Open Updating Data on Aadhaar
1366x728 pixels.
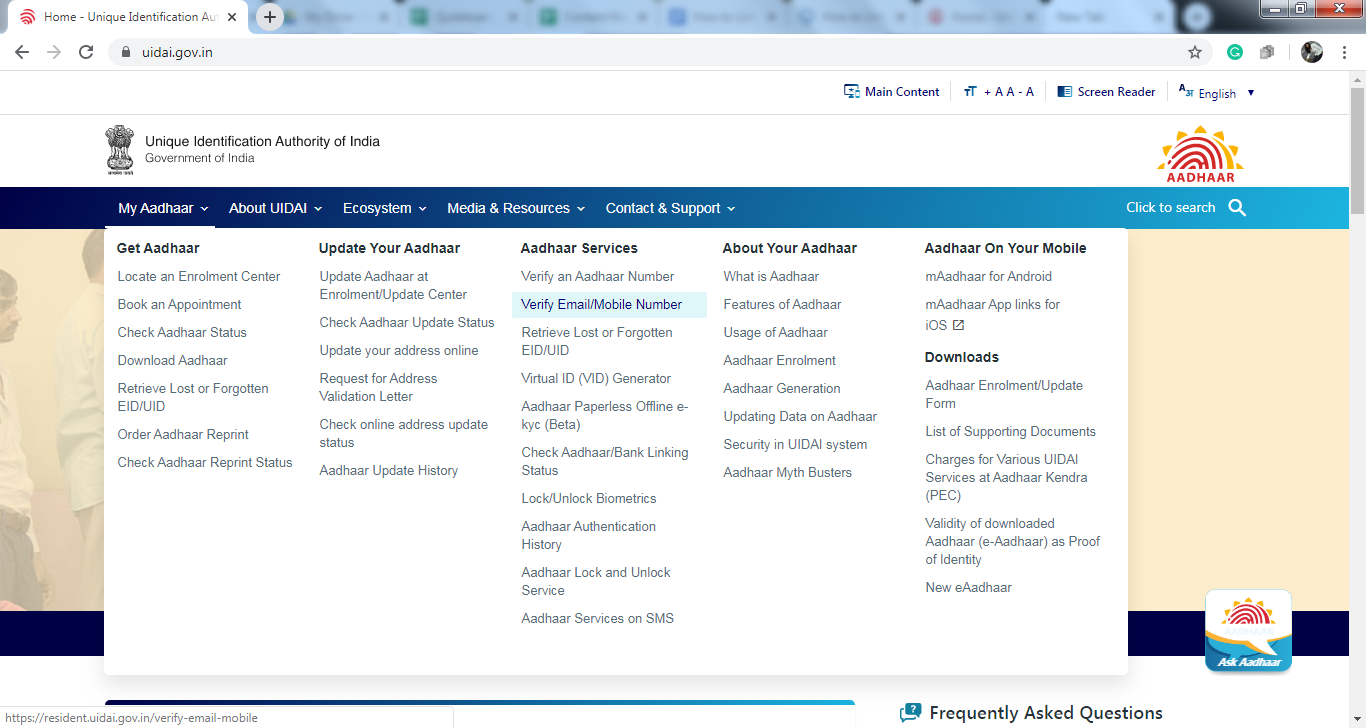tap(800, 417)
